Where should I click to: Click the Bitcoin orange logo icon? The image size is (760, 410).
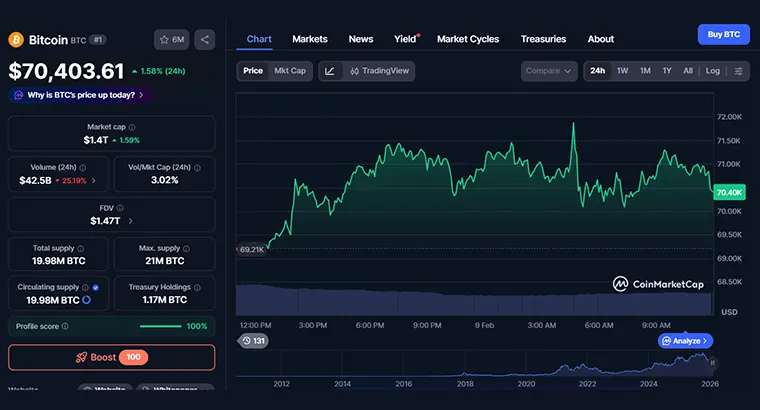coord(16,40)
